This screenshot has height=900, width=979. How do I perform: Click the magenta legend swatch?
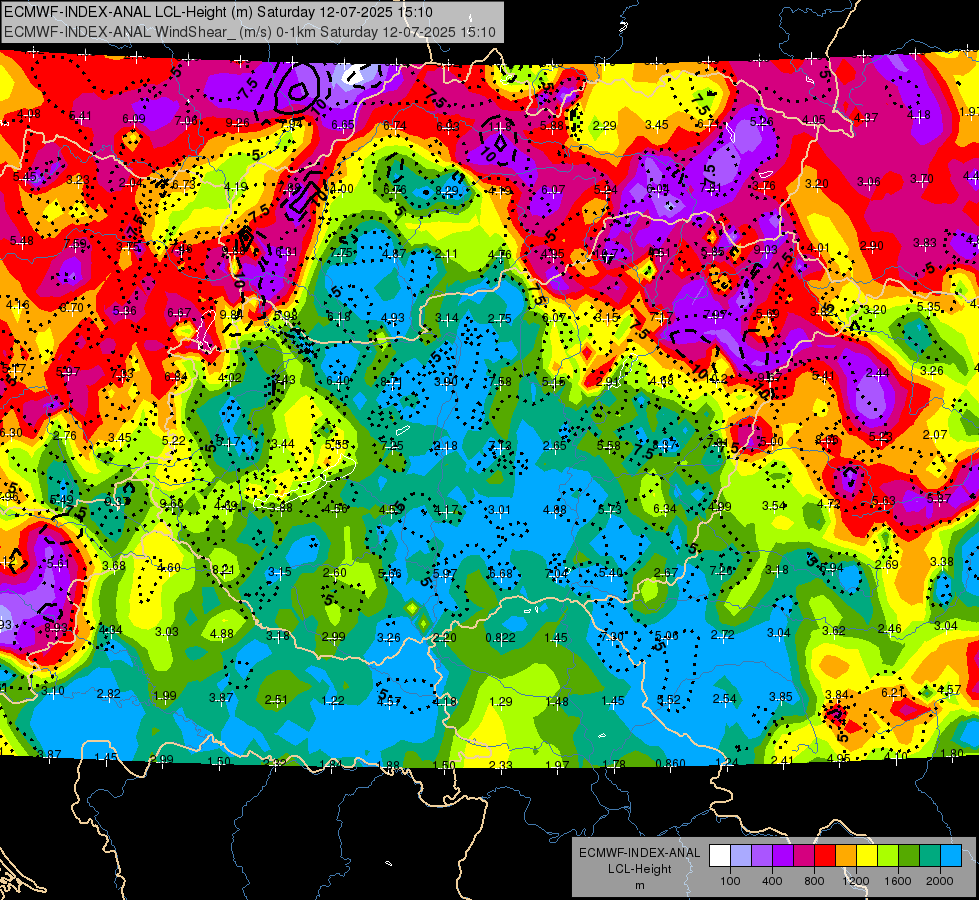804,856
